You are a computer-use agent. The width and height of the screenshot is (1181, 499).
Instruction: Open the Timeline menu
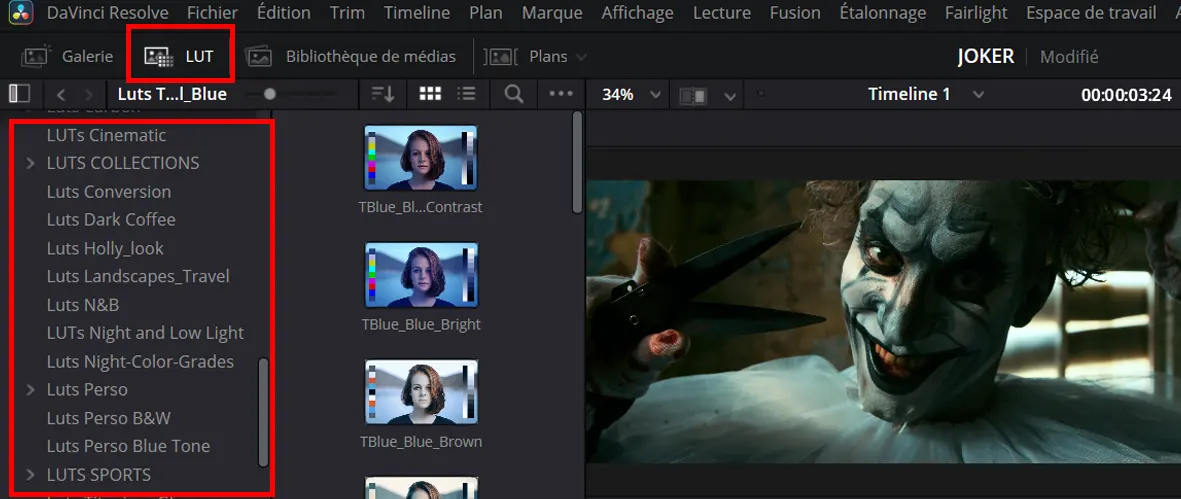(417, 13)
